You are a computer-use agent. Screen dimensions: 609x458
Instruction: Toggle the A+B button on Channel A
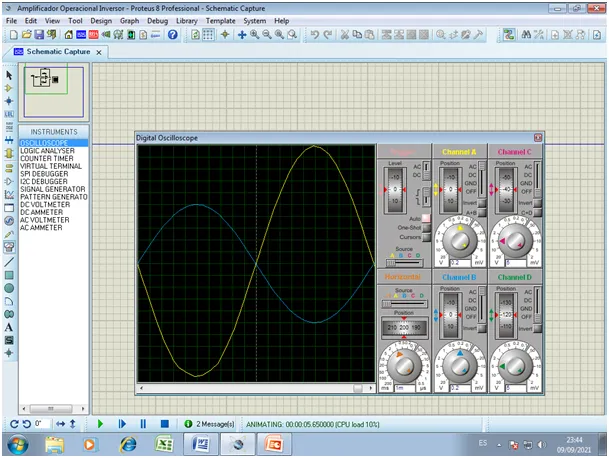482,212
